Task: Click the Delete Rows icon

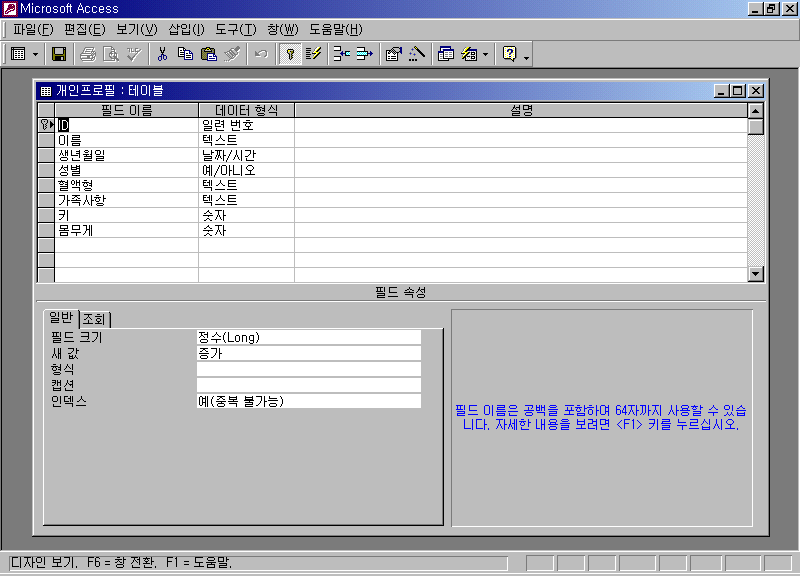Action: (364, 54)
